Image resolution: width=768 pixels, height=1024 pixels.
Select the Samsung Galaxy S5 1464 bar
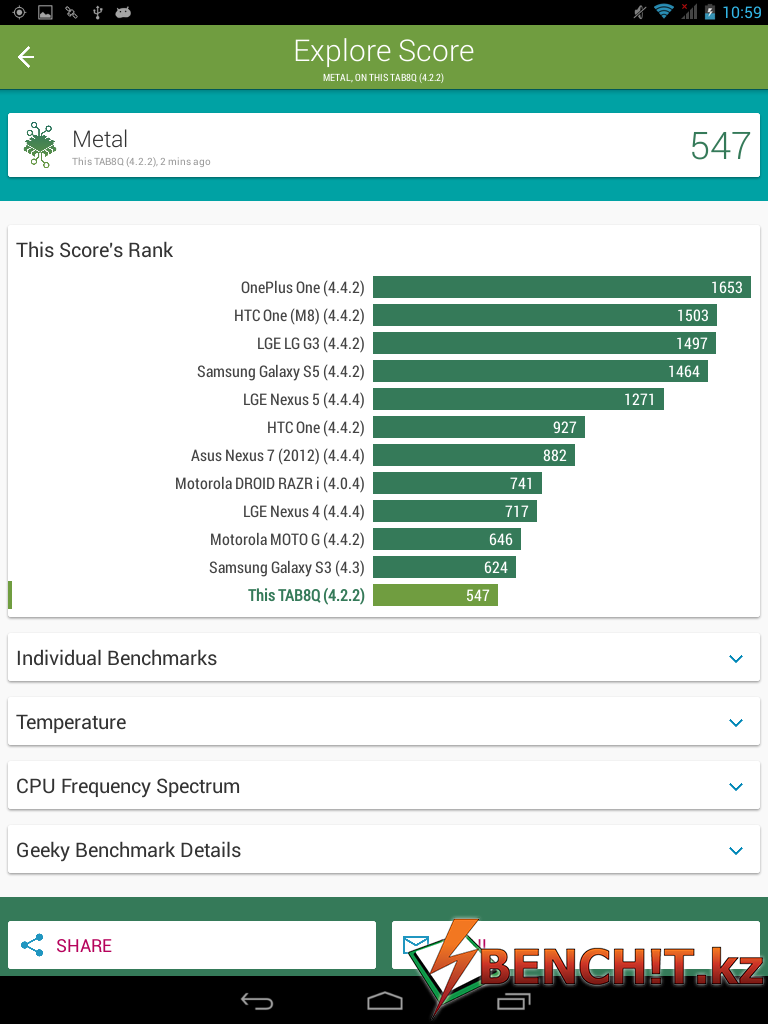pyautogui.click(x=540, y=372)
